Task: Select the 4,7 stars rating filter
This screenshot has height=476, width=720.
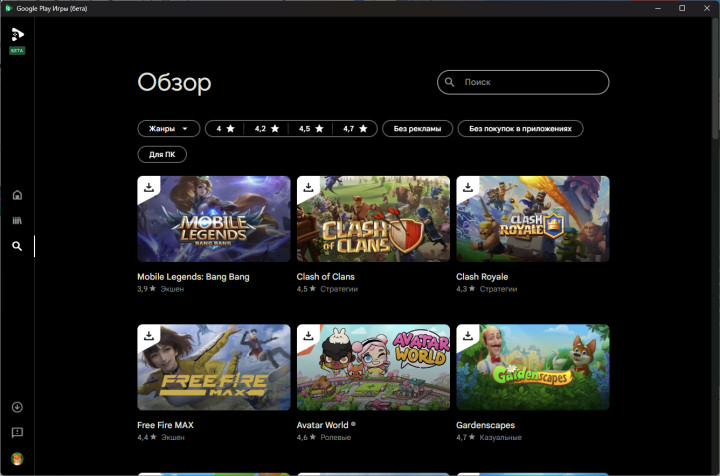Action: [x=355, y=129]
